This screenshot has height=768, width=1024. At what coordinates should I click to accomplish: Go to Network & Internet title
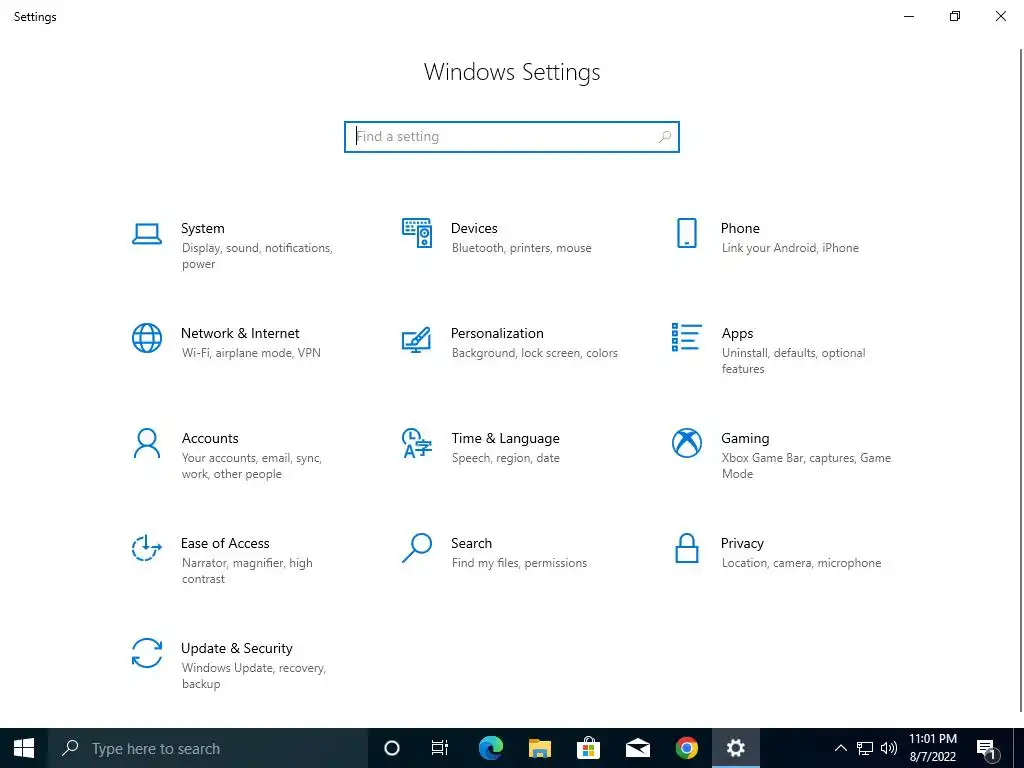(240, 333)
